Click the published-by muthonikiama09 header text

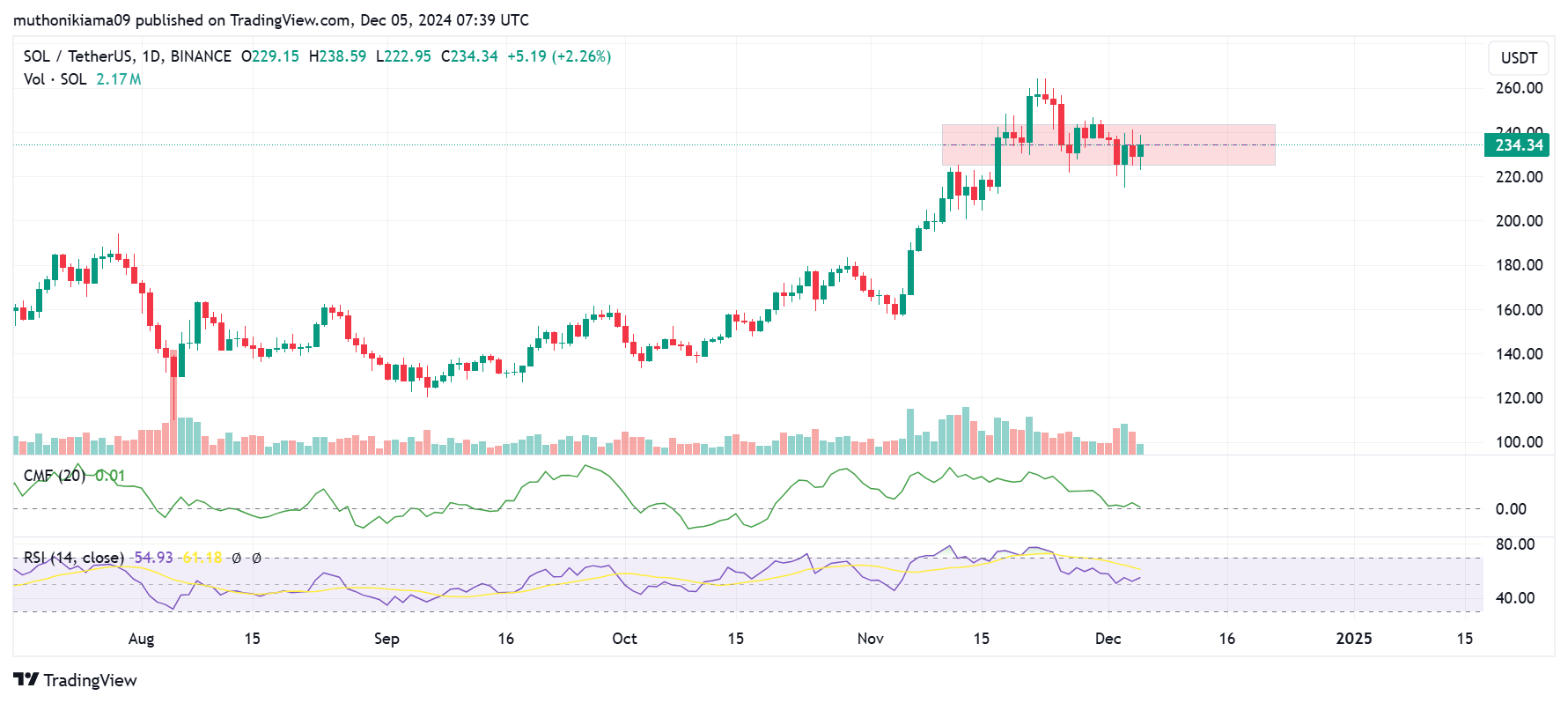pos(271,19)
